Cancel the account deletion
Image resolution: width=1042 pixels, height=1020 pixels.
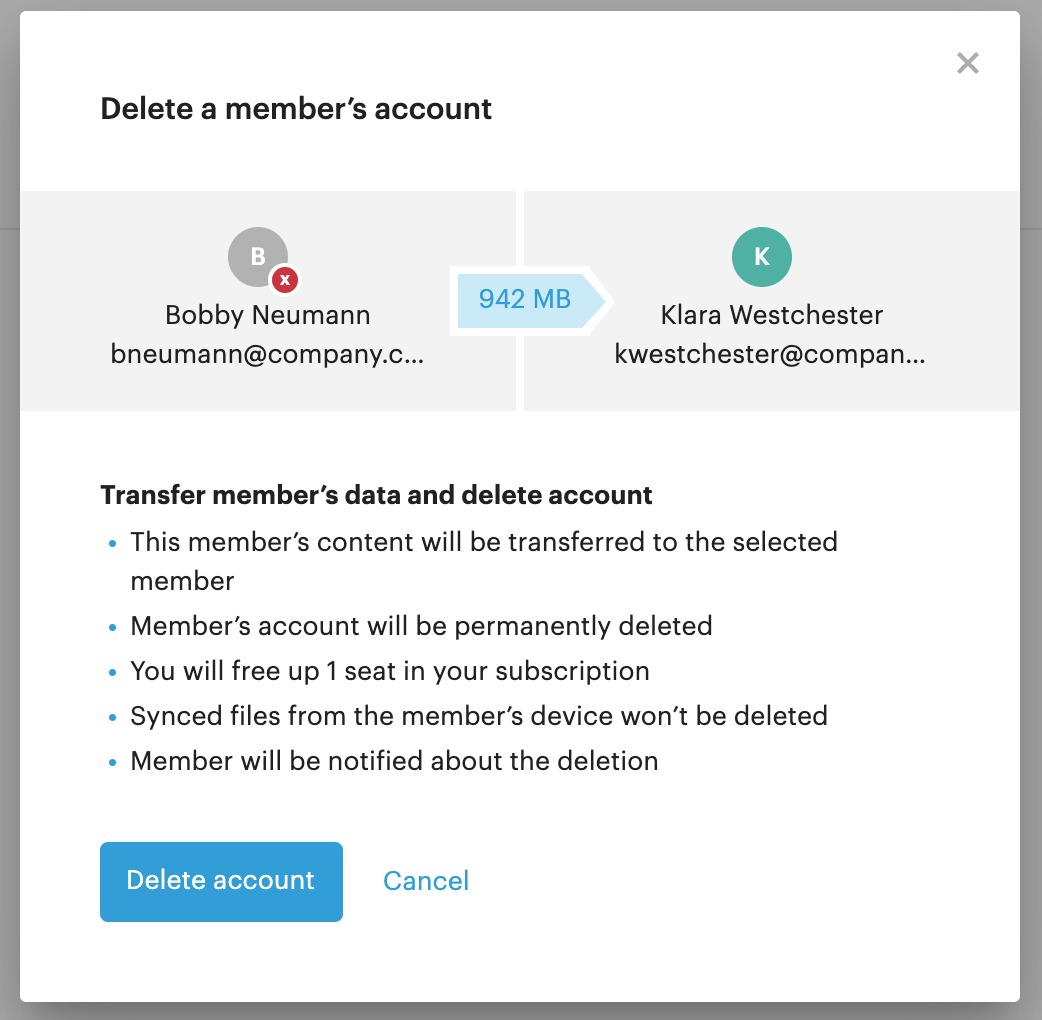(x=426, y=881)
